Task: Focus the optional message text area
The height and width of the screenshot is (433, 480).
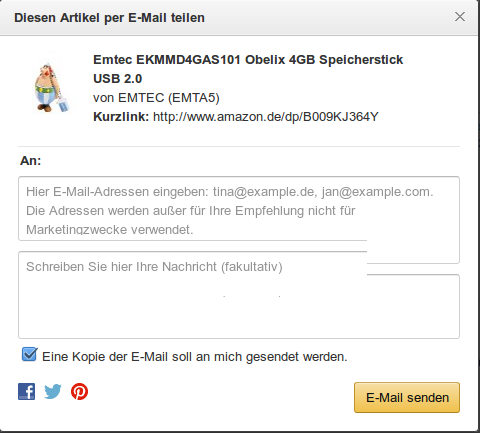Action: coord(239,295)
